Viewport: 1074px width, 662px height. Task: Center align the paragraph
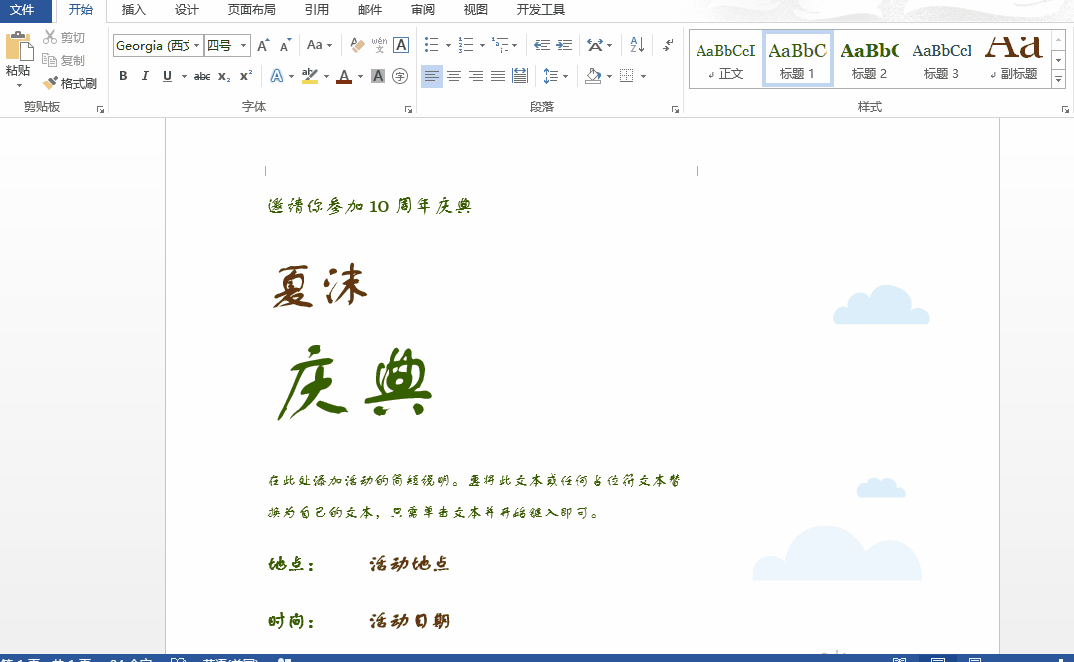(454, 76)
